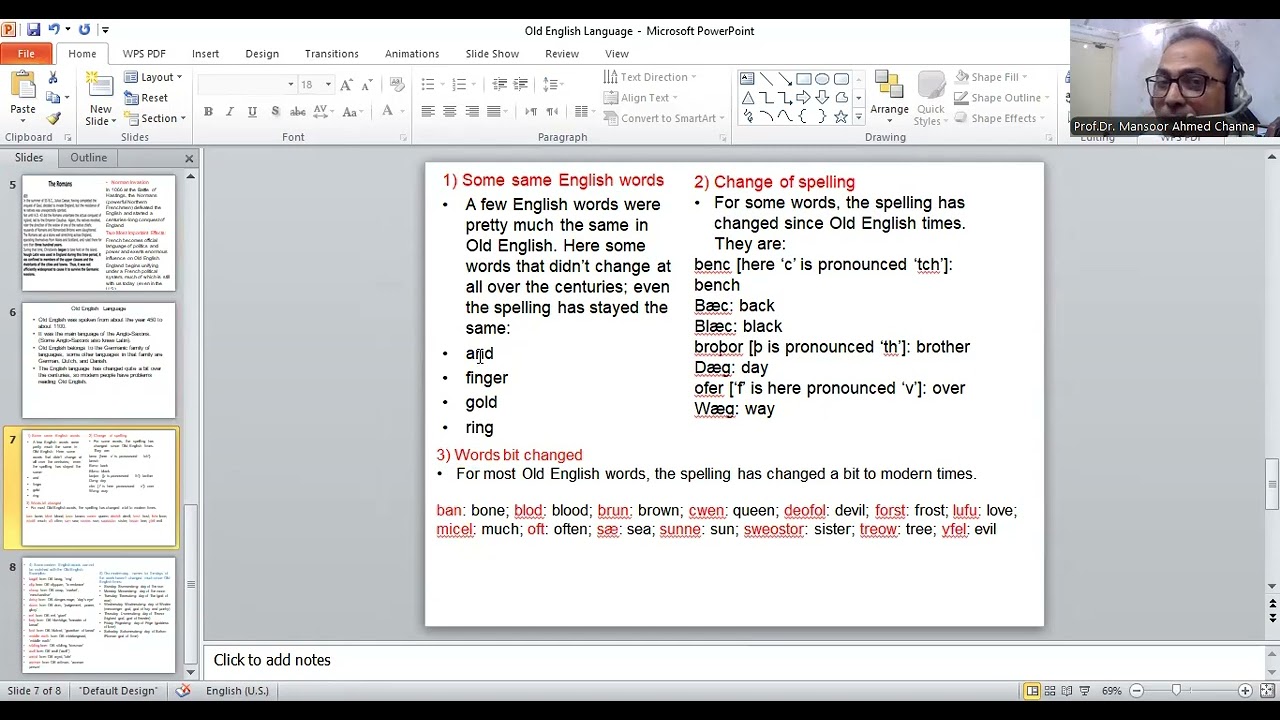Toggle Strikethrough formatting

(x=296, y=112)
